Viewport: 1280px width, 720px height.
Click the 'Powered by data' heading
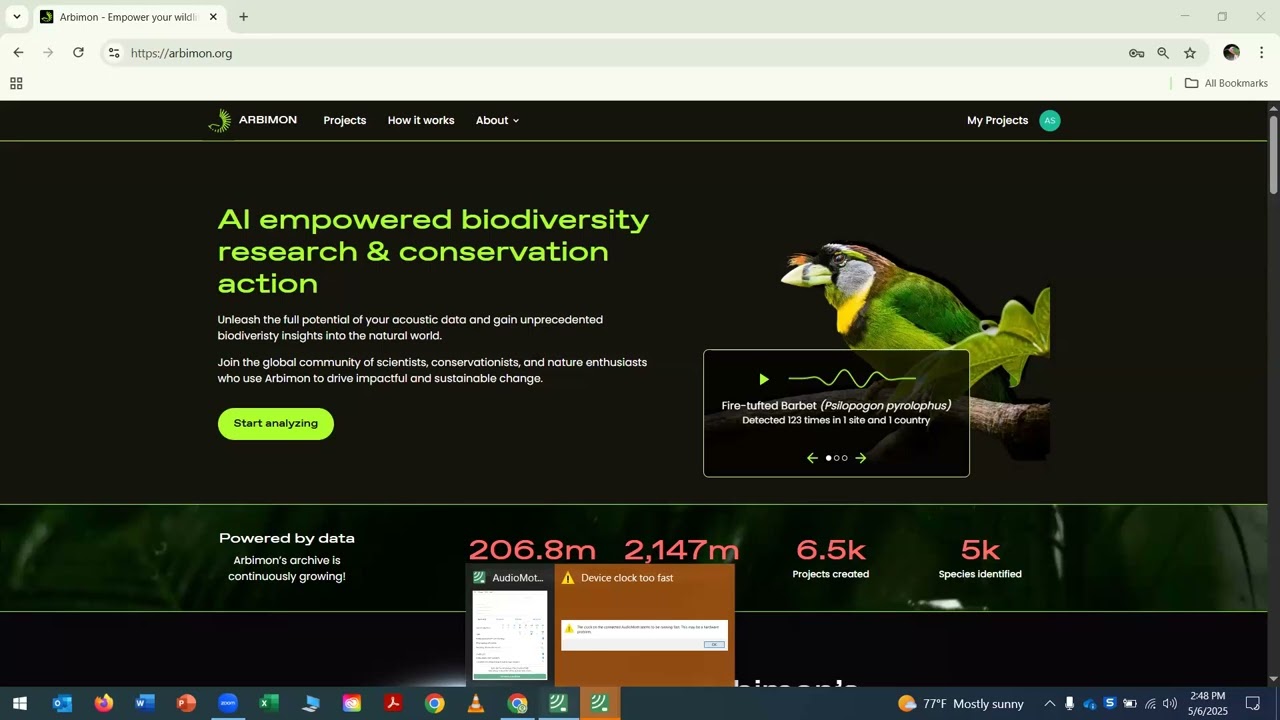[x=287, y=538]
